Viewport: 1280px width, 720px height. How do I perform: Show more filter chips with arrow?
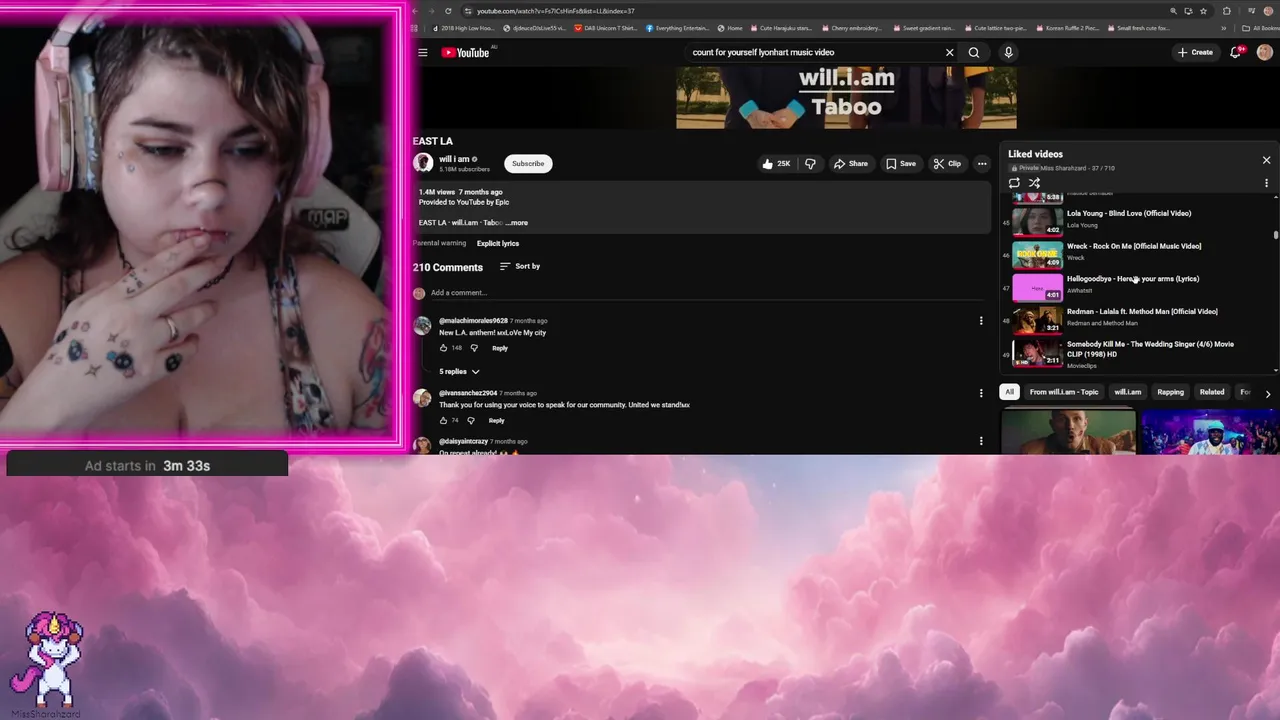(x=1267, y=393)
